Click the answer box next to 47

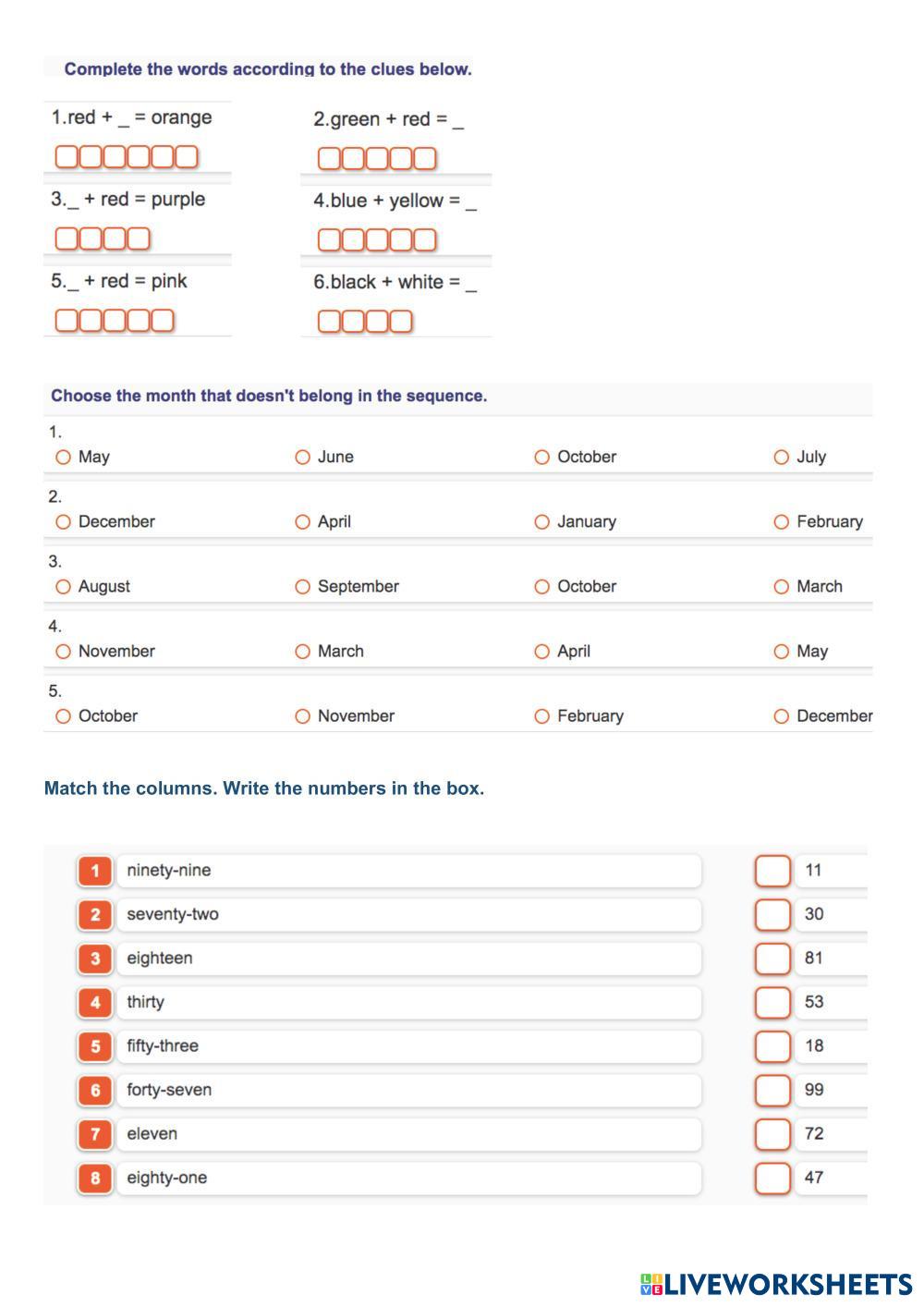[772, 1179]
